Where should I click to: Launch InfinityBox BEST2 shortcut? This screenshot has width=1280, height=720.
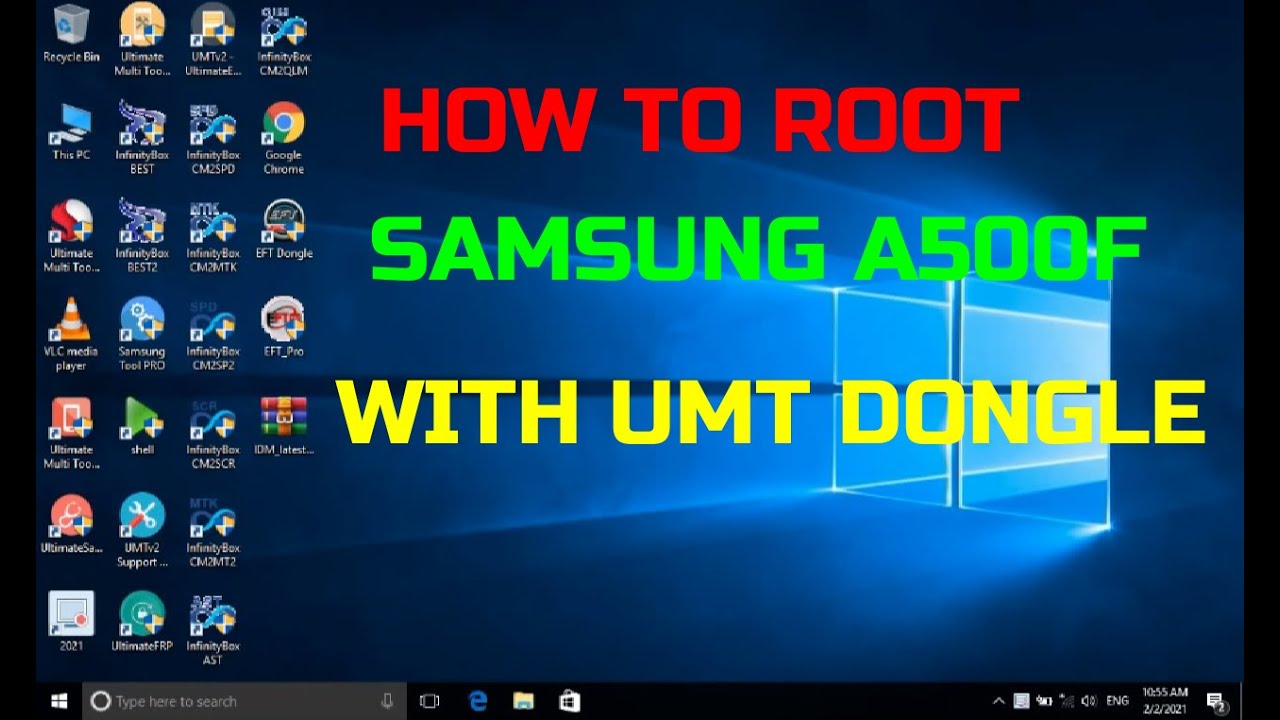tap(142, 235)
